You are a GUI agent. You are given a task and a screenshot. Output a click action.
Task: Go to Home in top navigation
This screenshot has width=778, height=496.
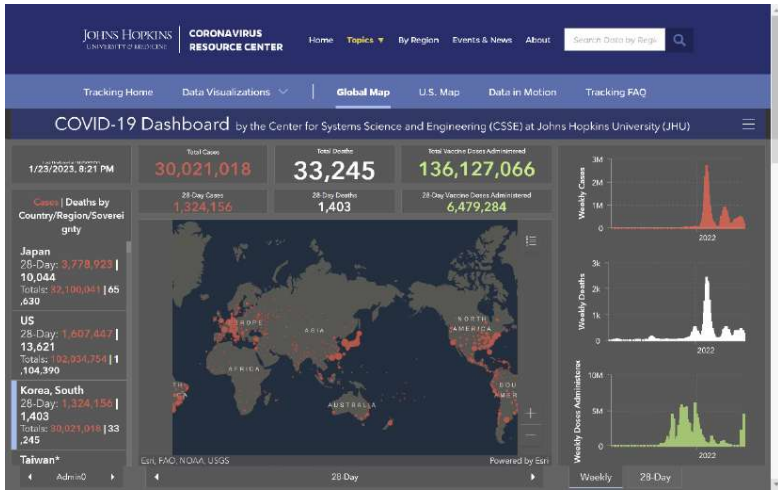[x=321, y=40]
